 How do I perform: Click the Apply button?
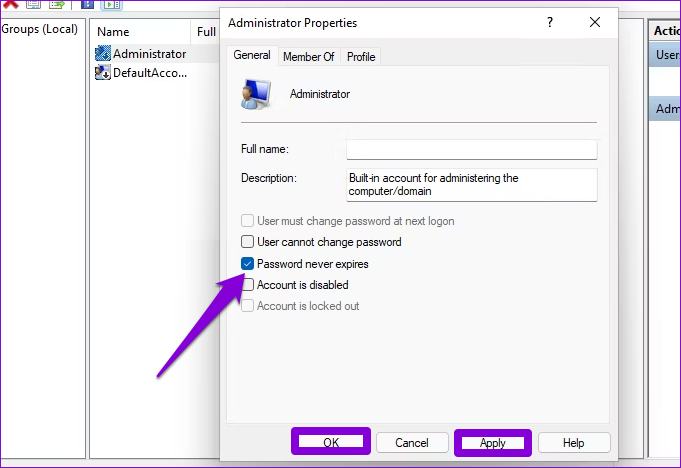pos(493,443)
